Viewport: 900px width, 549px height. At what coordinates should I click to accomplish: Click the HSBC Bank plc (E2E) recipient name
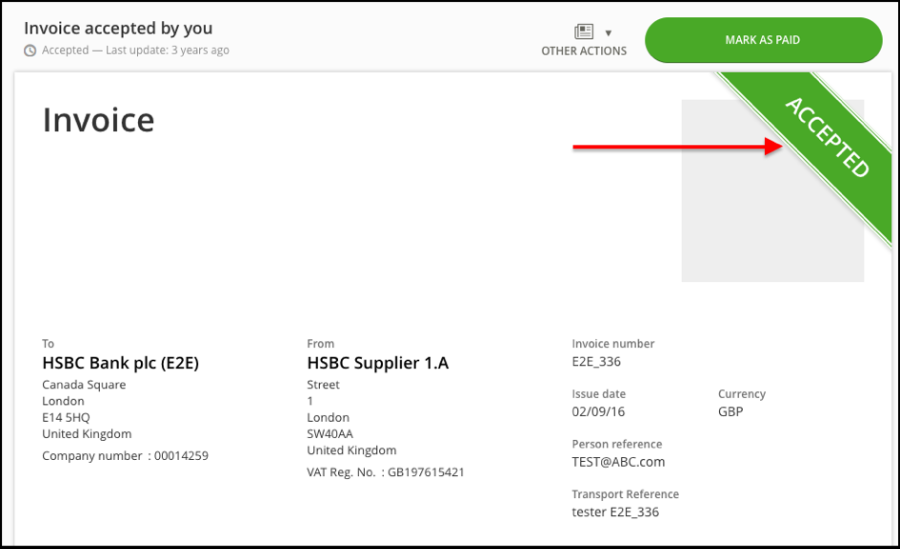pos(121,363)
